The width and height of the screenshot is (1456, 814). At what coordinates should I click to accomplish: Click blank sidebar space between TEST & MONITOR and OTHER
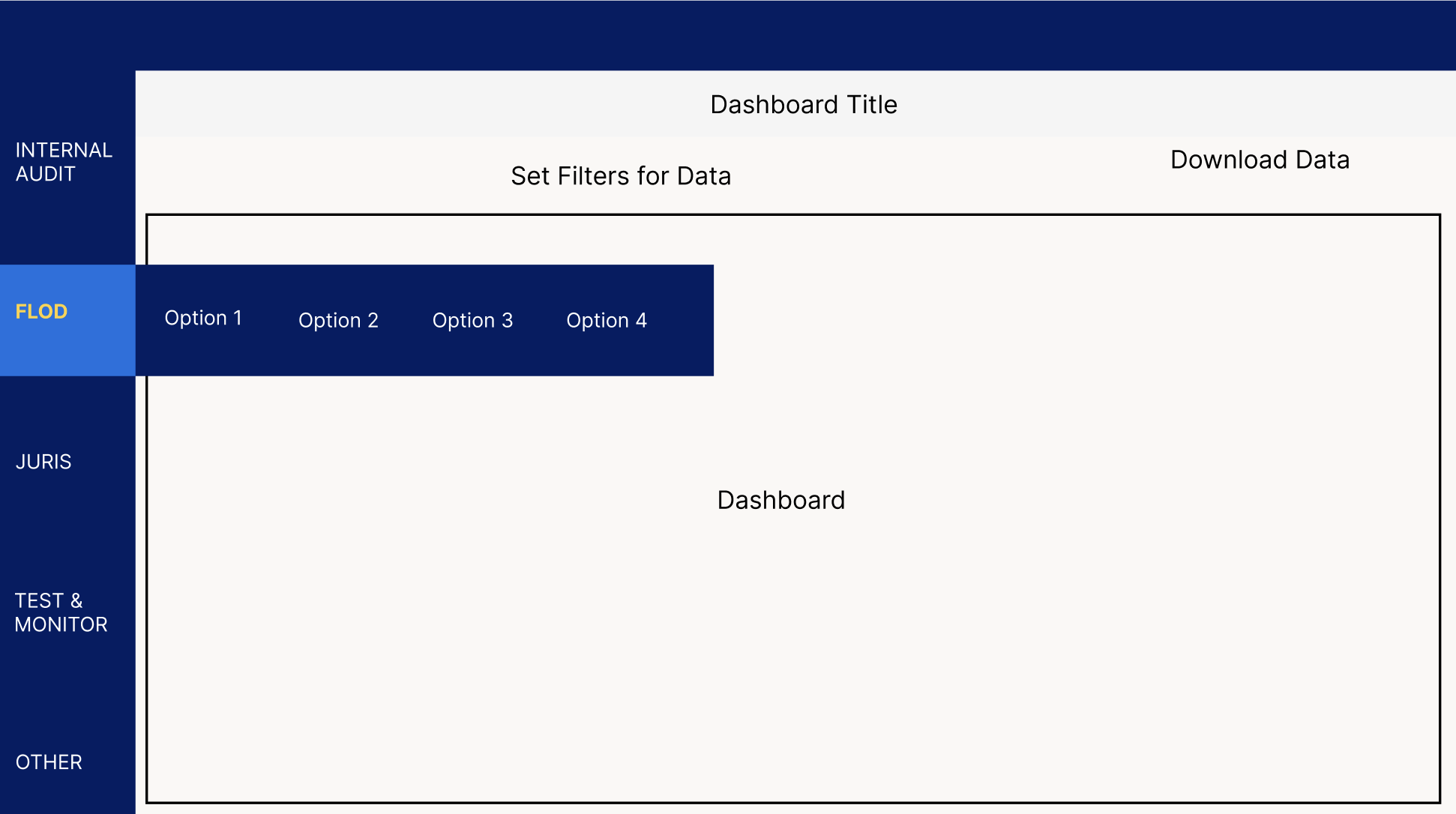pos(67,693)
